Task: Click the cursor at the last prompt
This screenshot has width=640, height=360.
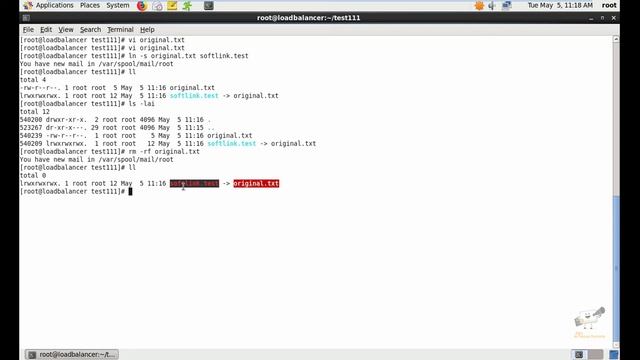Action: pyautogui.click(x=131, y=191)
